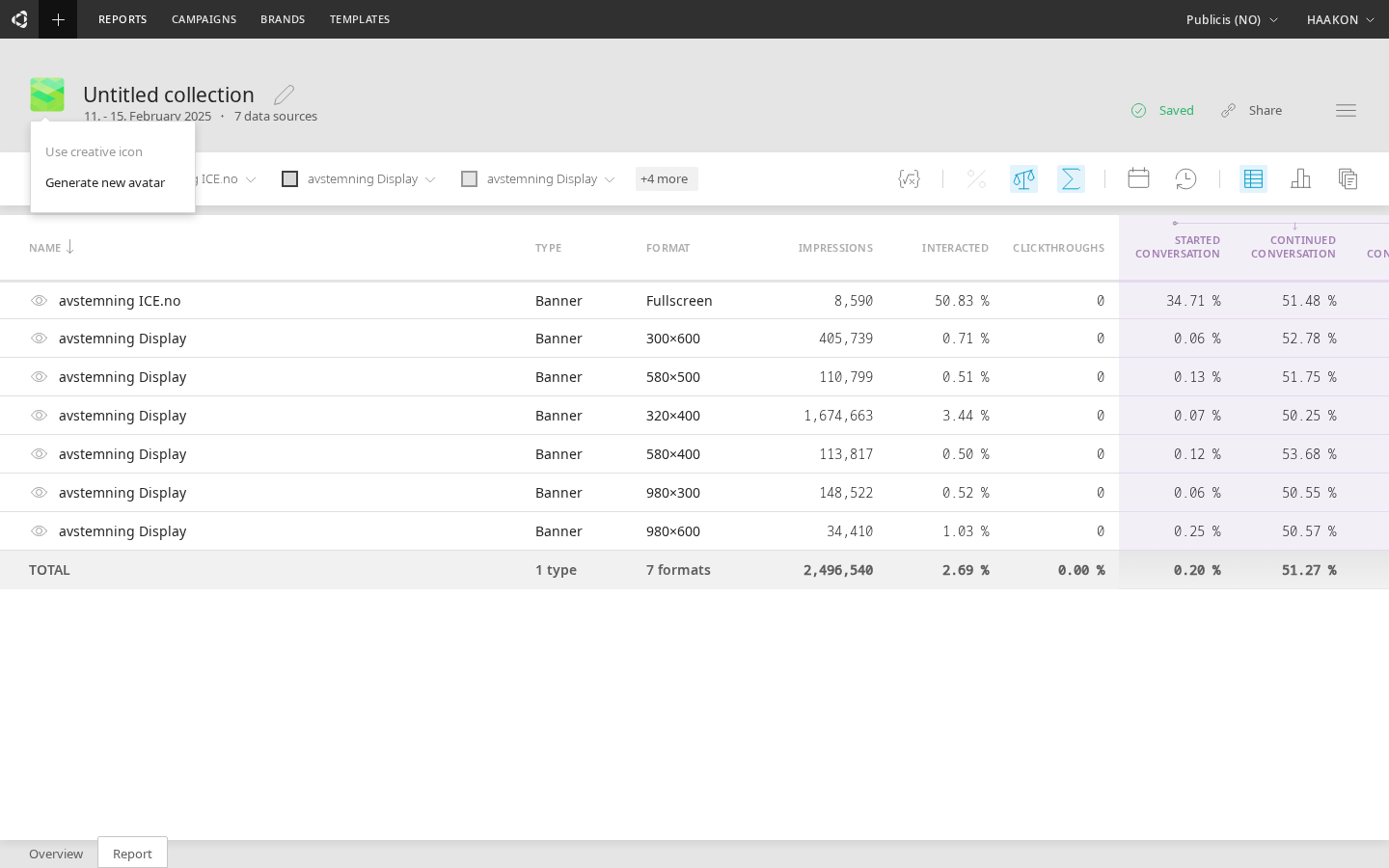Open the calendar date range picker
Screen dimensions: 1389x868
(x=1138, y=178)
